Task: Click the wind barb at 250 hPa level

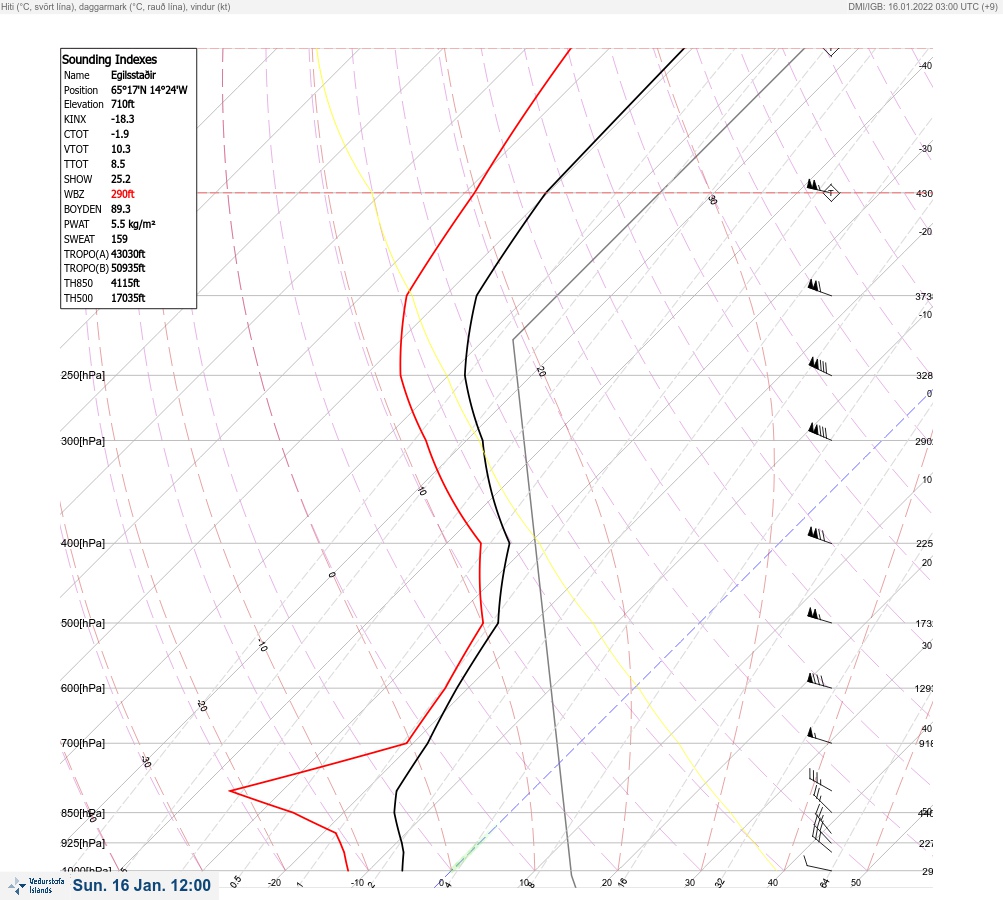Action: (x=819, y=367)
